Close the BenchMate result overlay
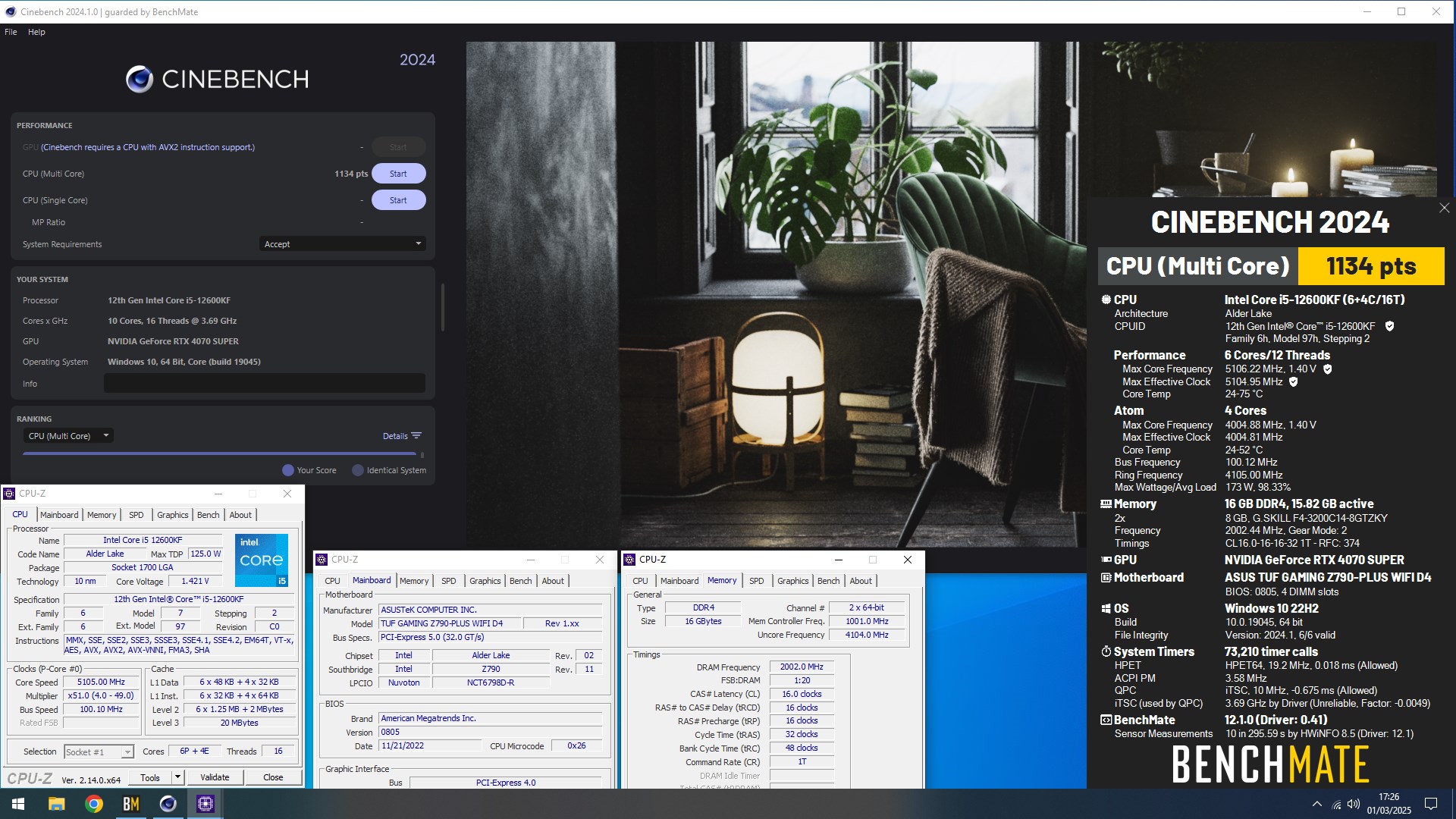Viewport: 1456px width, 819px height. pyautogui.click(x=1444, y=208)
